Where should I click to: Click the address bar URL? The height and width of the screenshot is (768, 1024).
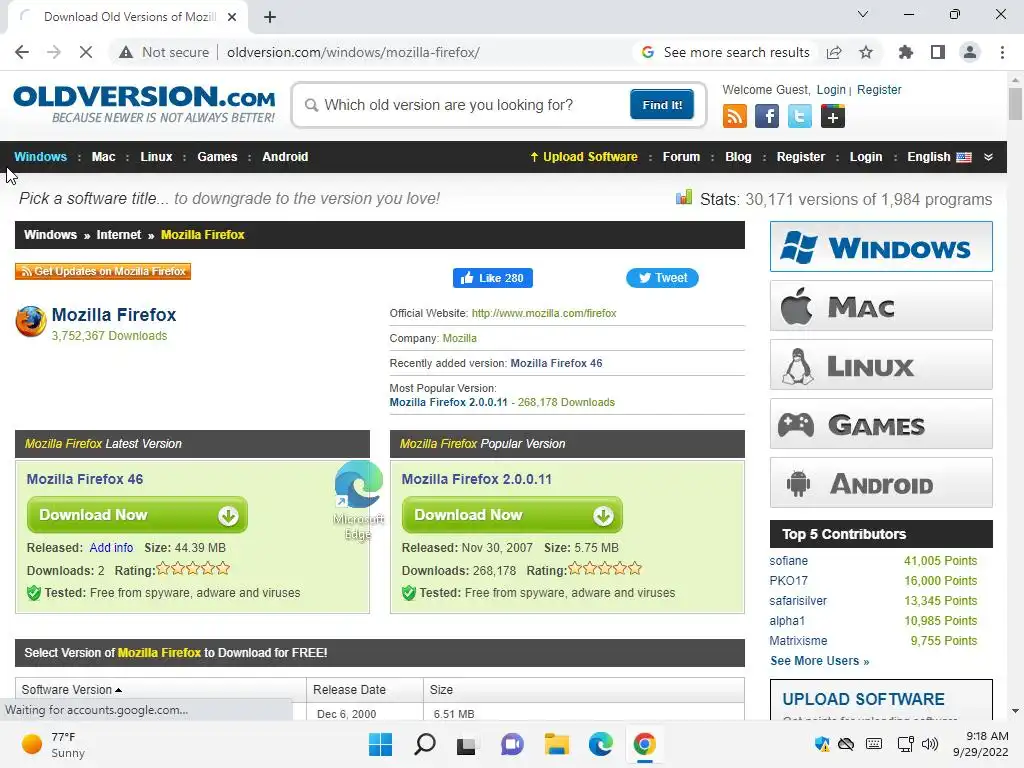(353, 52)
